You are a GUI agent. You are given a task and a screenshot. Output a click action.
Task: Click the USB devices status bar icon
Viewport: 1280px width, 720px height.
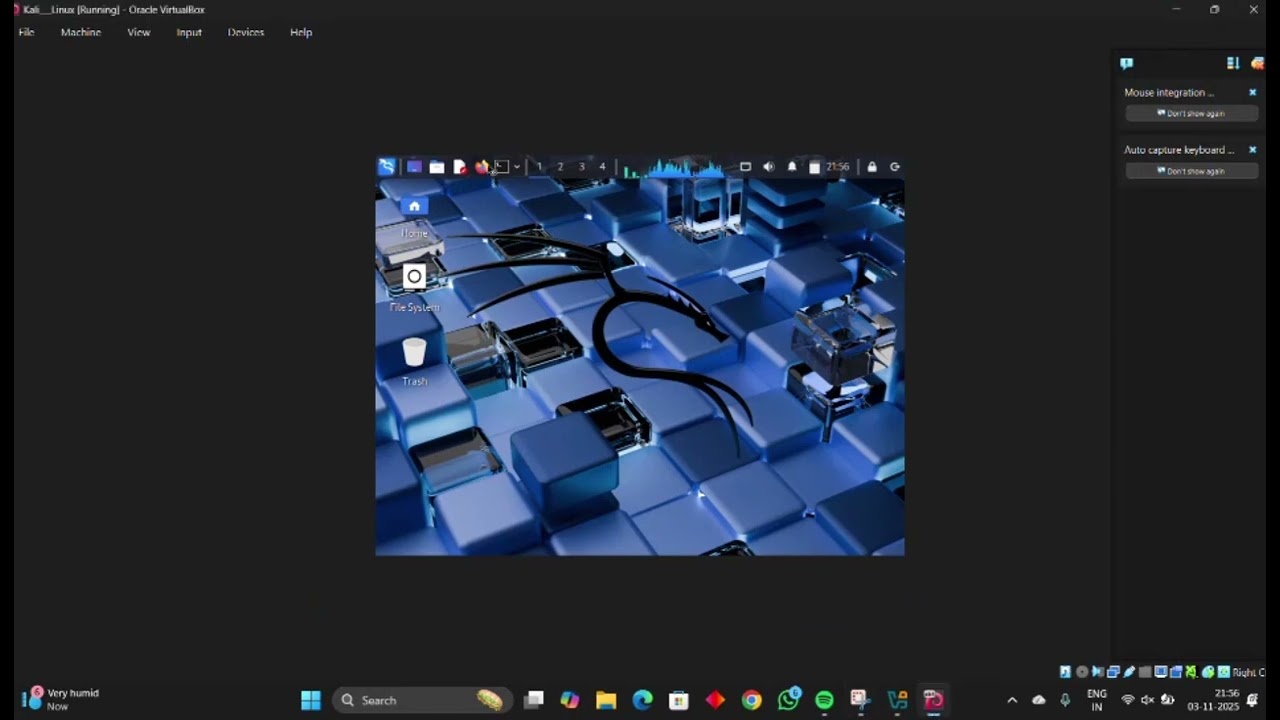[1129, 672]
